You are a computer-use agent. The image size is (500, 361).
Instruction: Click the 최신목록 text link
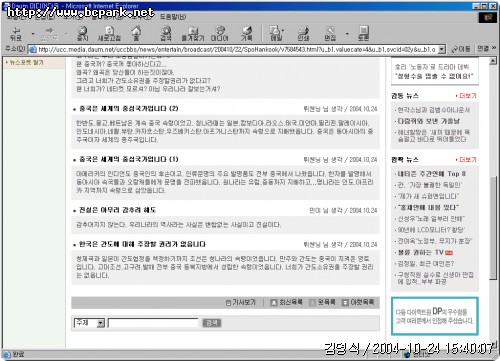[291, 302]
